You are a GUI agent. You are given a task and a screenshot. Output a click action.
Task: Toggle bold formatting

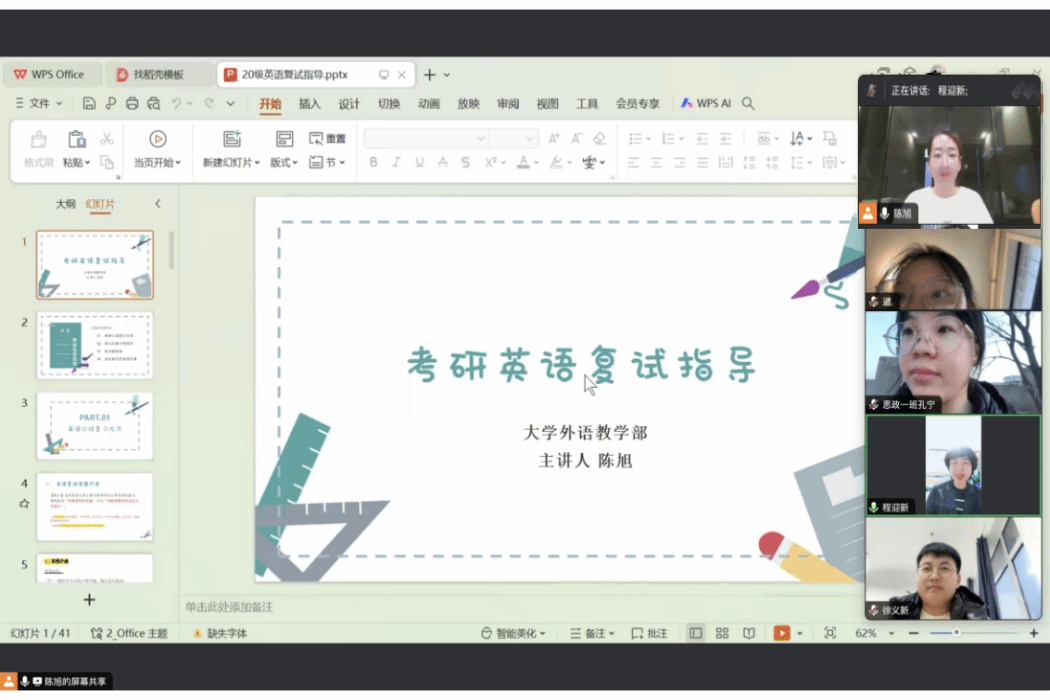coord(373,162)
